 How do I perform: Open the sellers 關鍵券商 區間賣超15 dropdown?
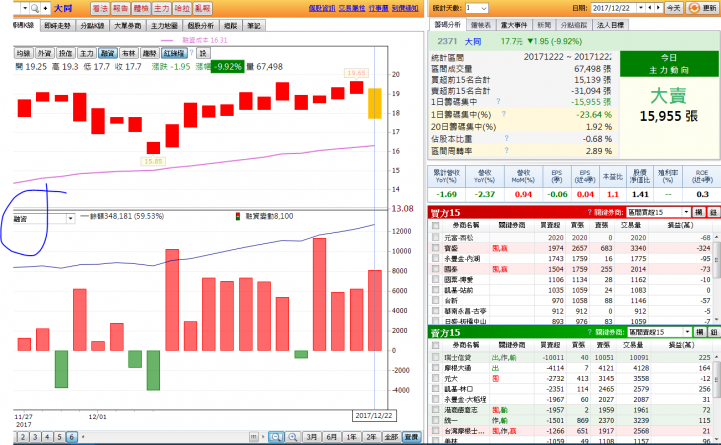[660, 332]
